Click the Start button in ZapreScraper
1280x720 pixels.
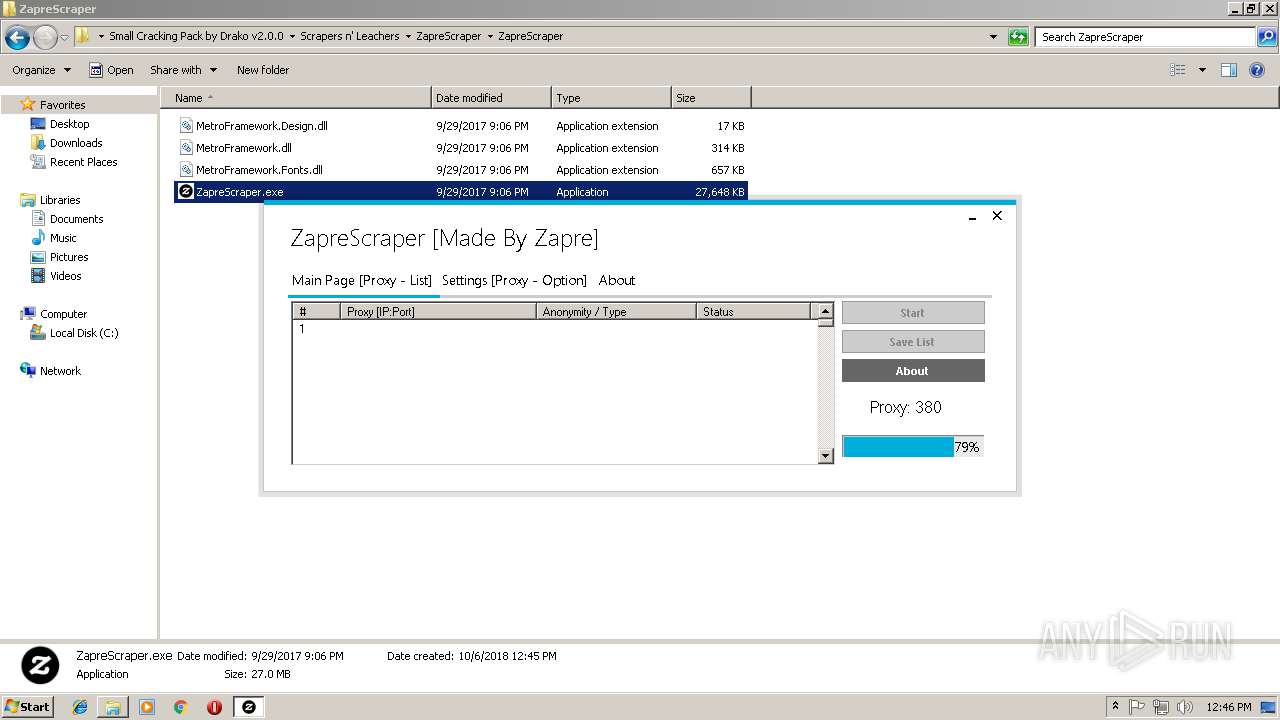coord(913,313)
